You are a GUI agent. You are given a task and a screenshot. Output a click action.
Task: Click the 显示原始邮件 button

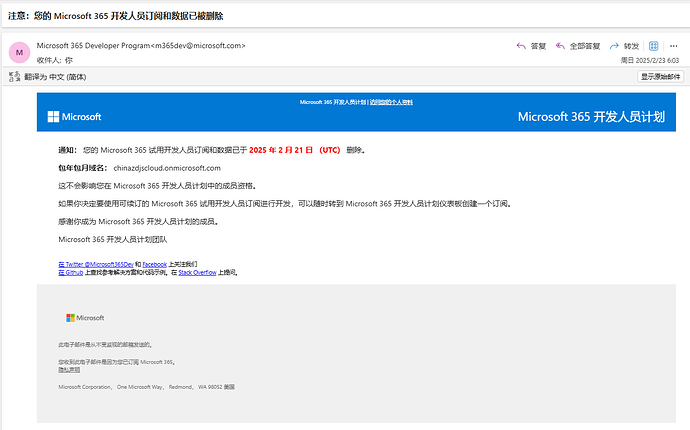(x=660, y=77)
